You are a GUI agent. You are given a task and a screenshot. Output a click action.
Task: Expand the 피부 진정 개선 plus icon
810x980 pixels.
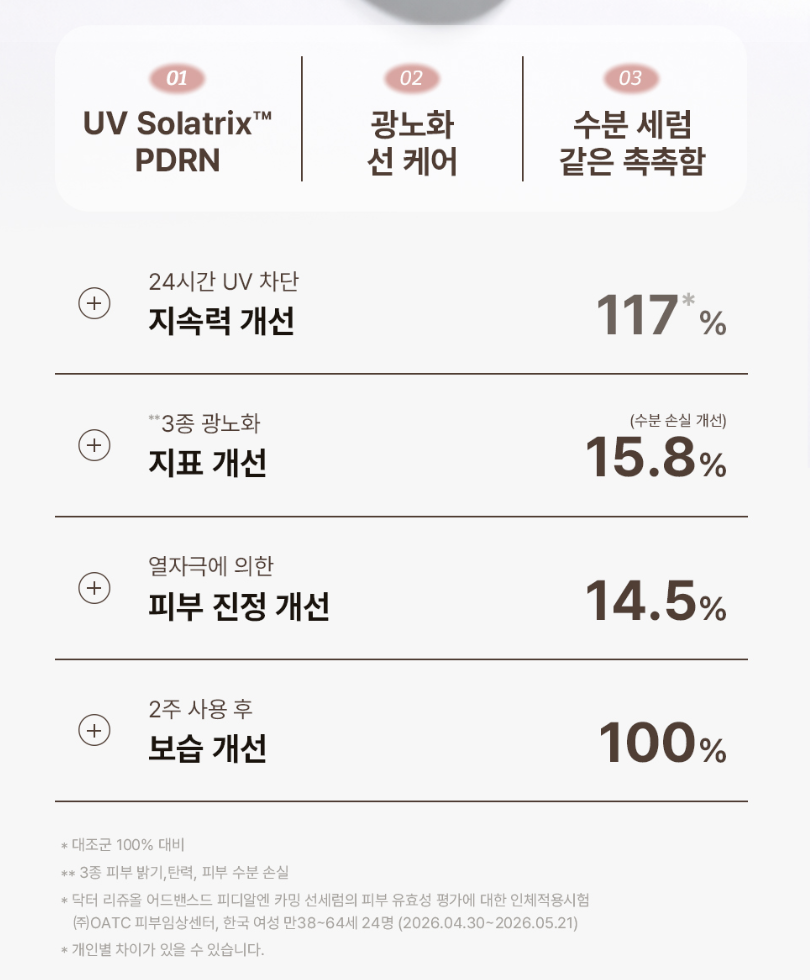point(94,588)
